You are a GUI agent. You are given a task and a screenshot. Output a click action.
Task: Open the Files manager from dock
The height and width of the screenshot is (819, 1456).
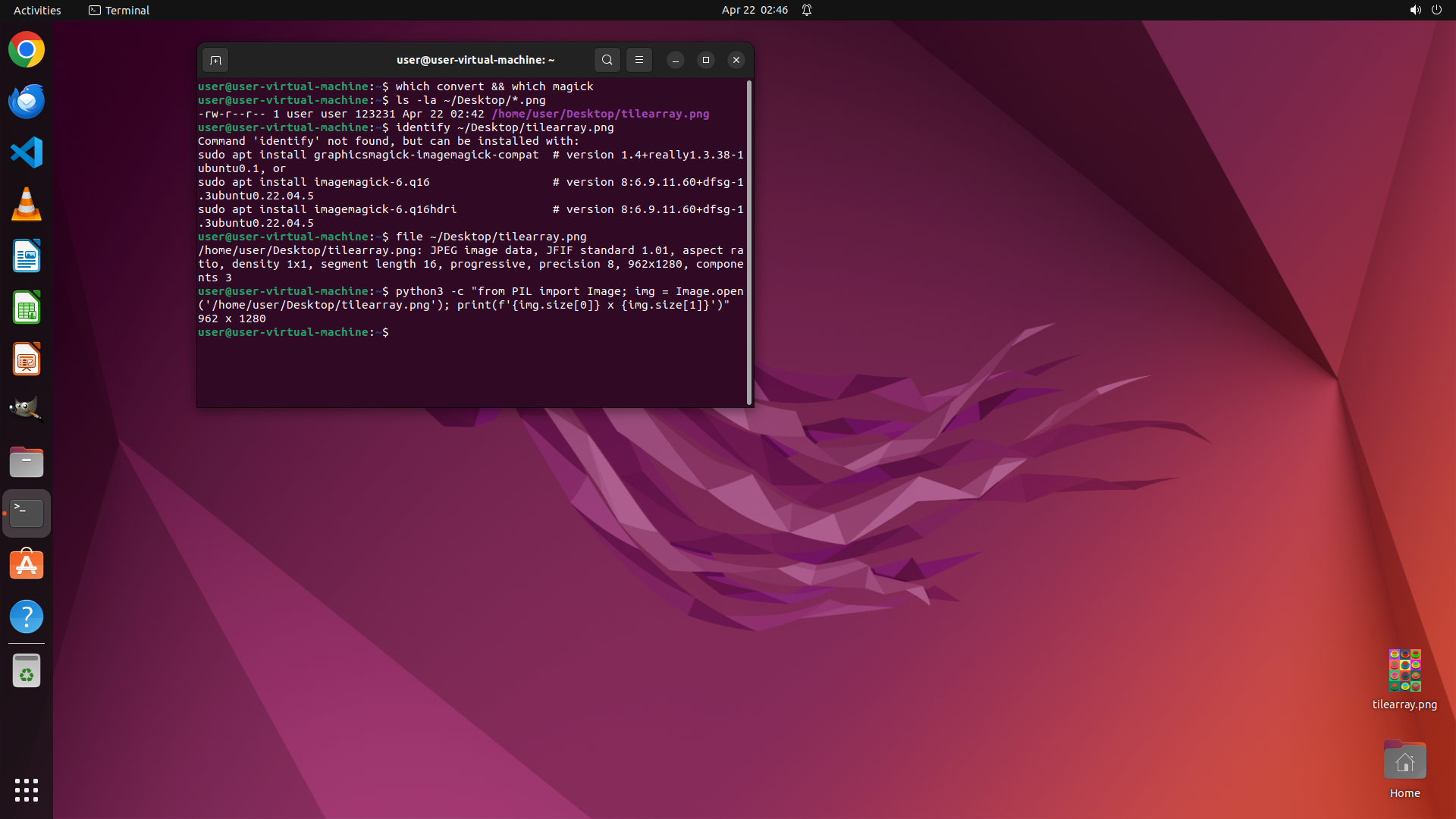(27, 462)
